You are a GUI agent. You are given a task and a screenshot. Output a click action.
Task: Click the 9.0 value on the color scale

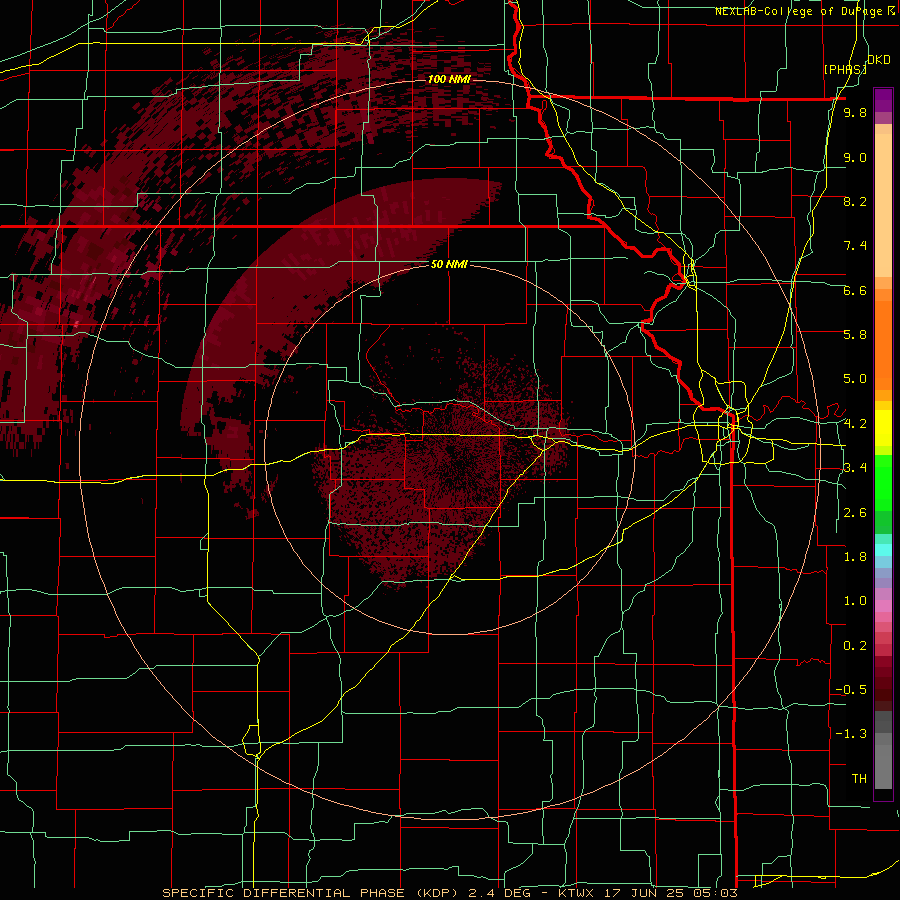tap(855, 157)
